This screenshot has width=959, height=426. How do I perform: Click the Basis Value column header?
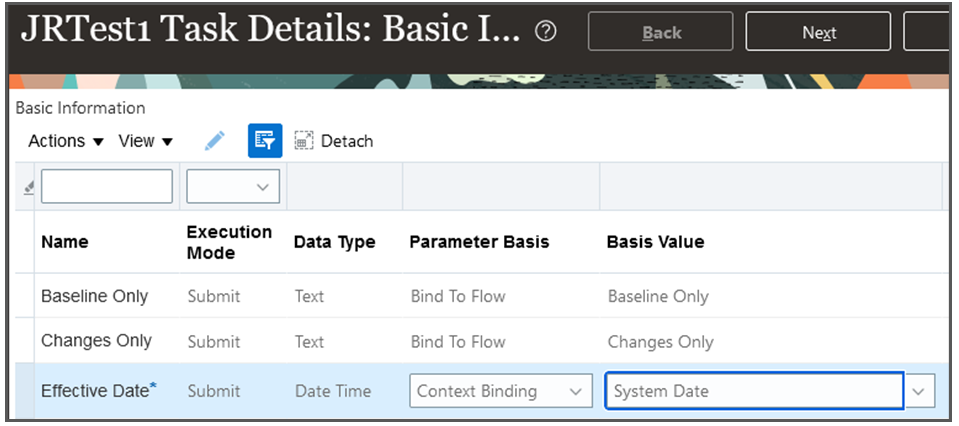pyautogui.click(x=655, y=242)
